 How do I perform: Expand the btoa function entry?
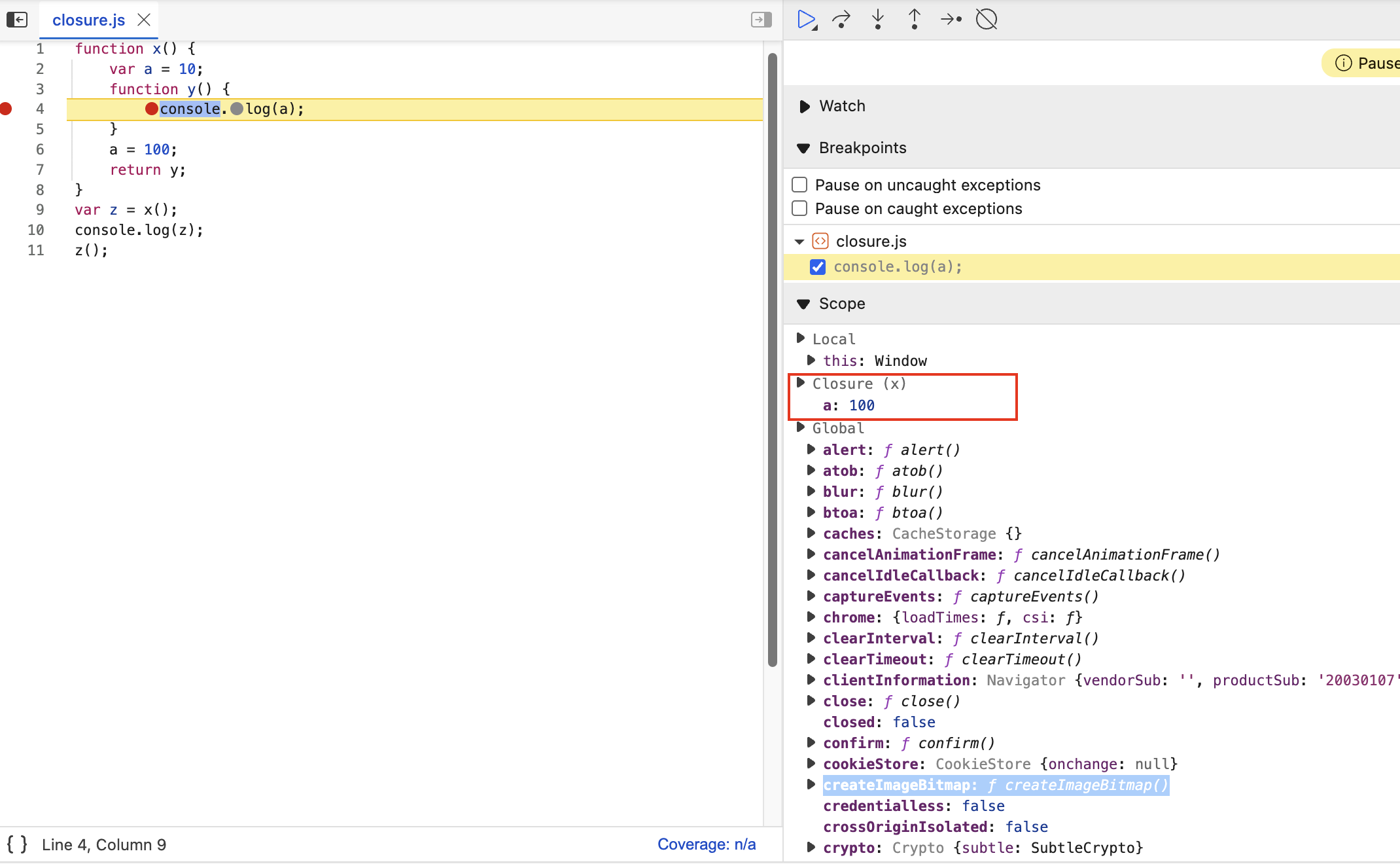point(811,512)
